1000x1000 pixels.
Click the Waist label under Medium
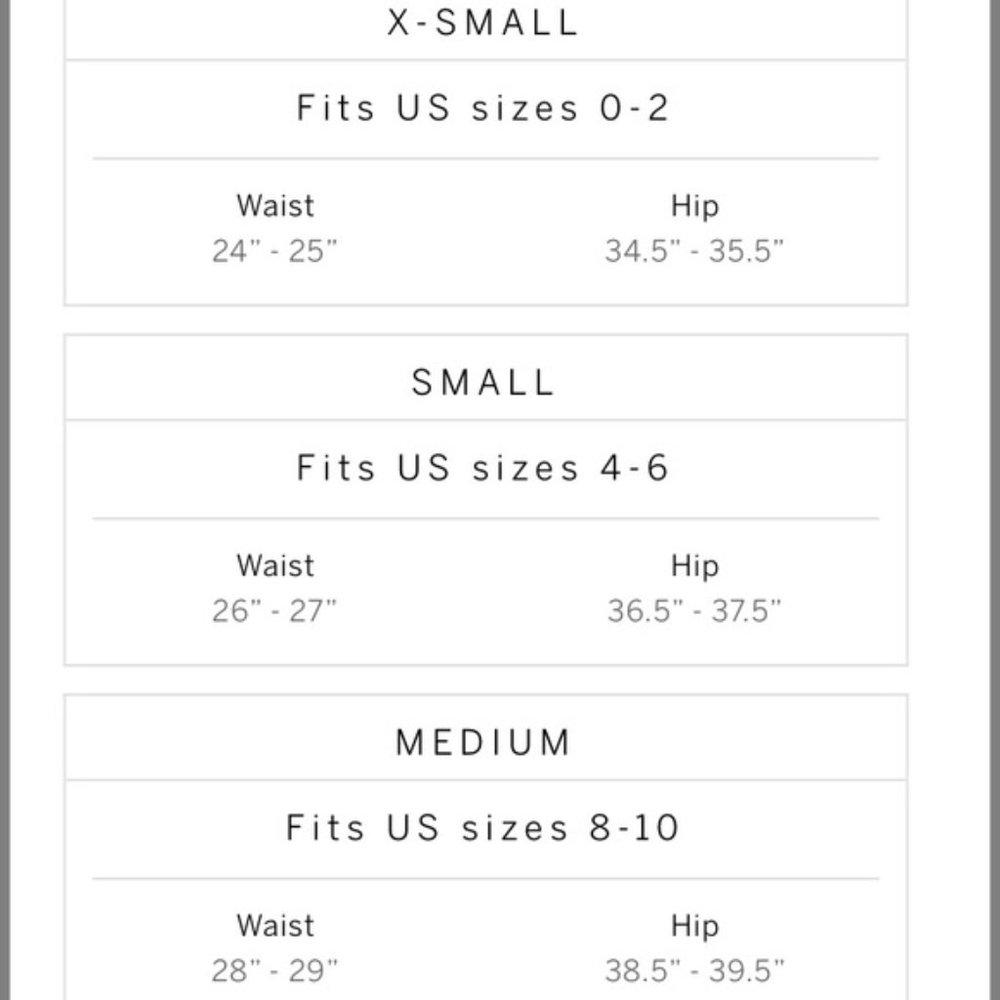[x=275, y=926]
